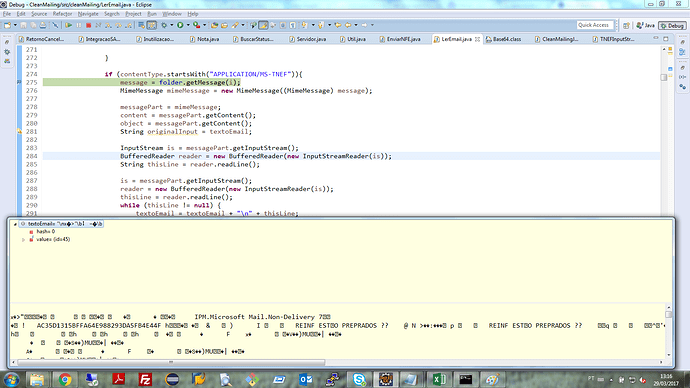Open Excel from the taskbar
The width and height of the screenshot is (690, 388).
click(439, 379)
